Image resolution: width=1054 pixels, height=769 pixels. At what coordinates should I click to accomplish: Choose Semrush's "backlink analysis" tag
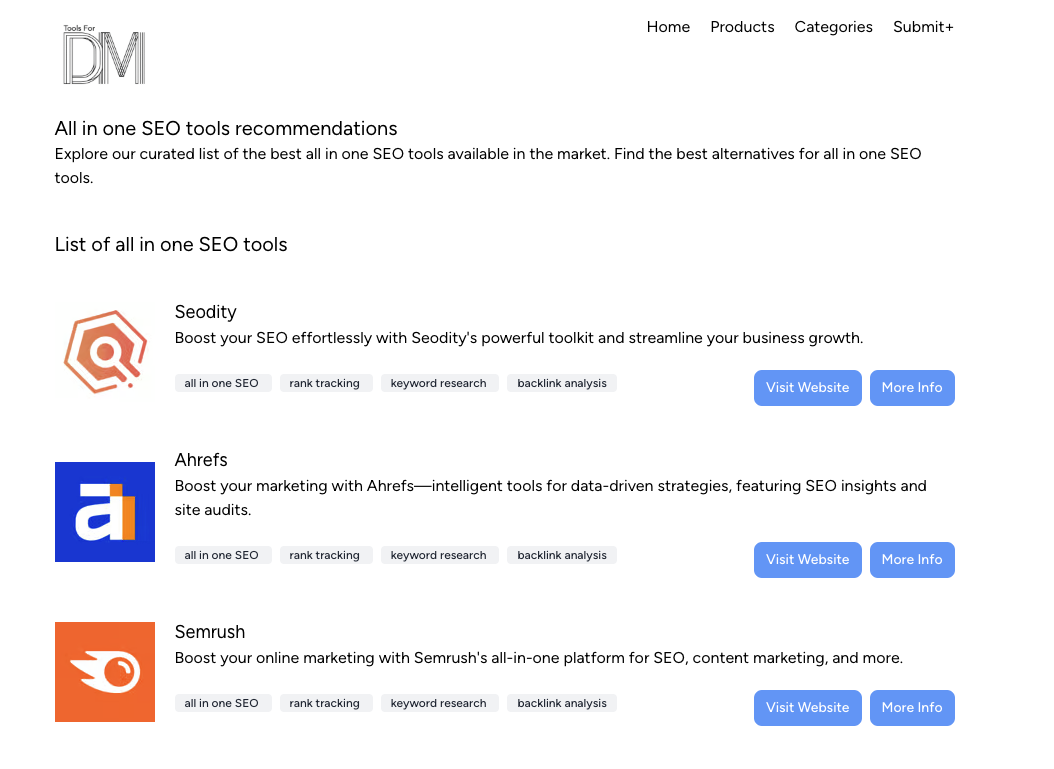(562, 703)
